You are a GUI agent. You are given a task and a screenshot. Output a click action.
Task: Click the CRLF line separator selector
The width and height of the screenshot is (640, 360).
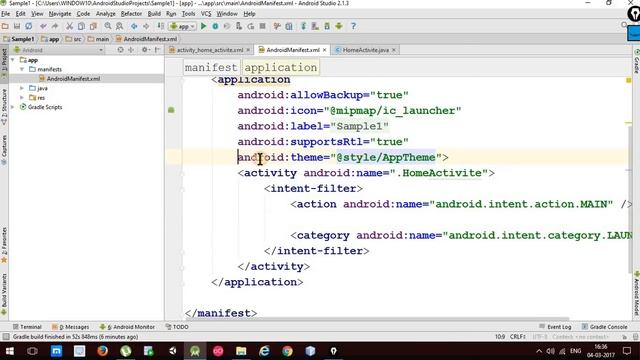518,337
